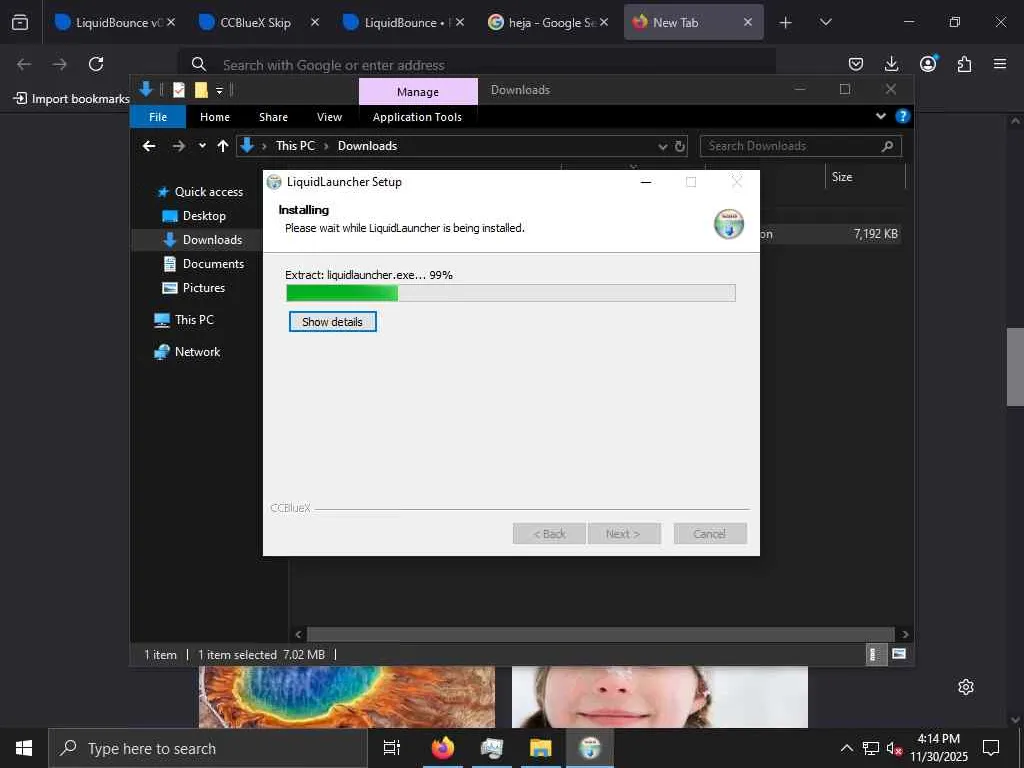This screenshot has height=768, width=1024.
Task: Show hidden system tray icons
Action: [846, 748]
